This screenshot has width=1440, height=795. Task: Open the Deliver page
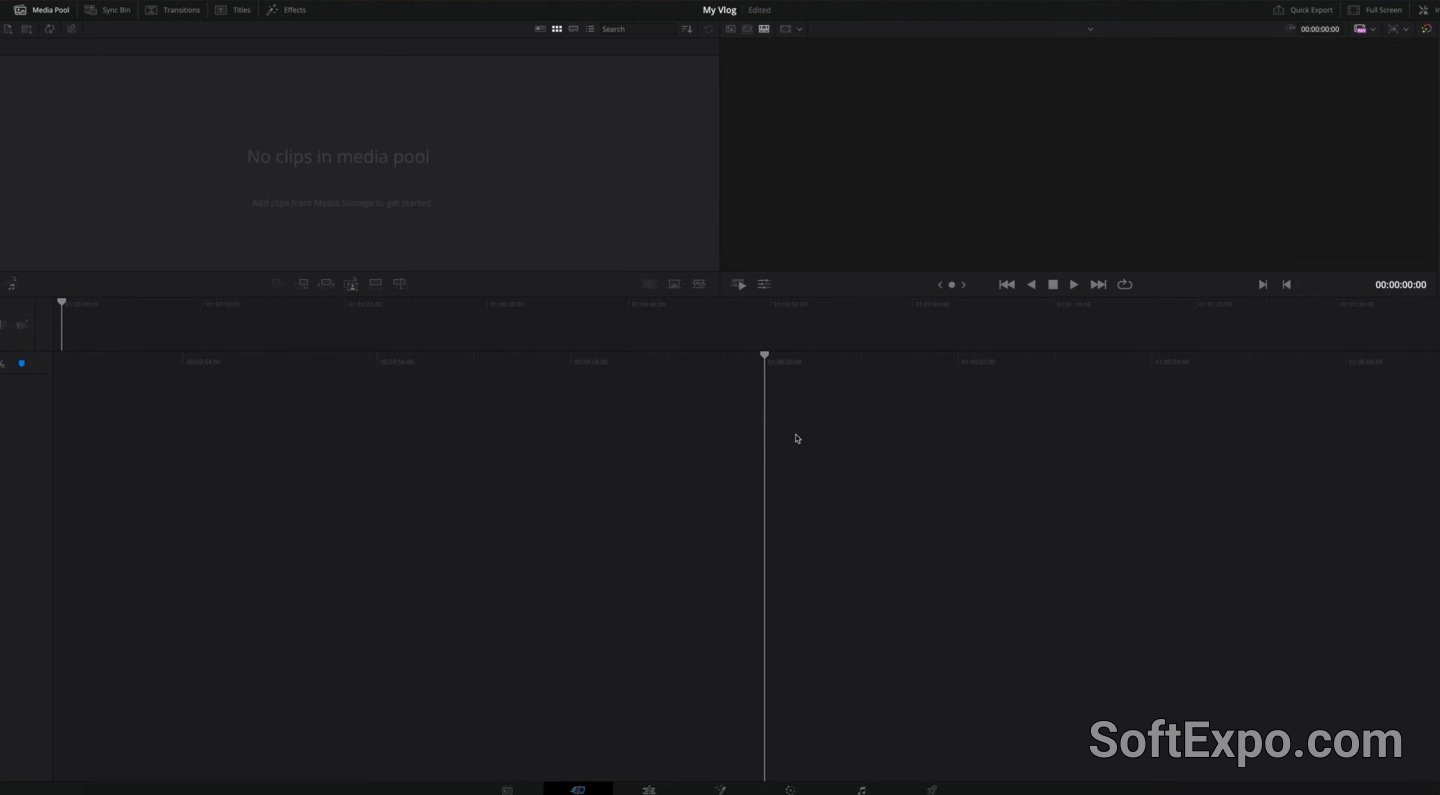point(931,790)
